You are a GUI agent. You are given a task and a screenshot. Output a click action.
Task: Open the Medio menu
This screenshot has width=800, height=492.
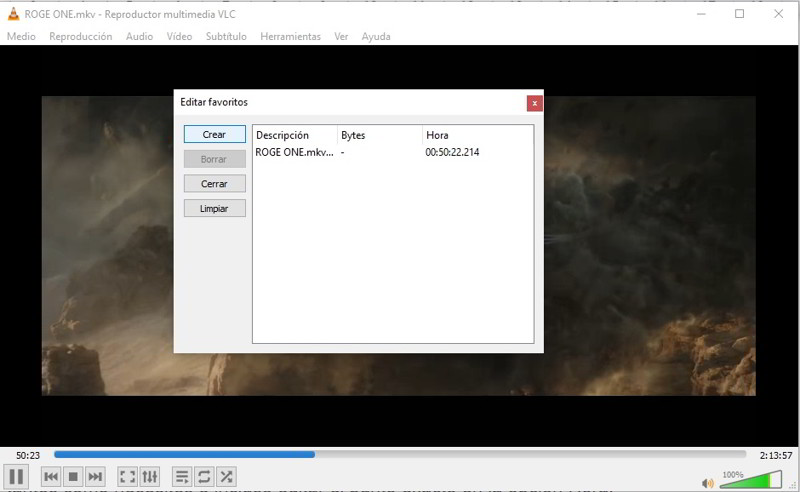click(21, 37)
